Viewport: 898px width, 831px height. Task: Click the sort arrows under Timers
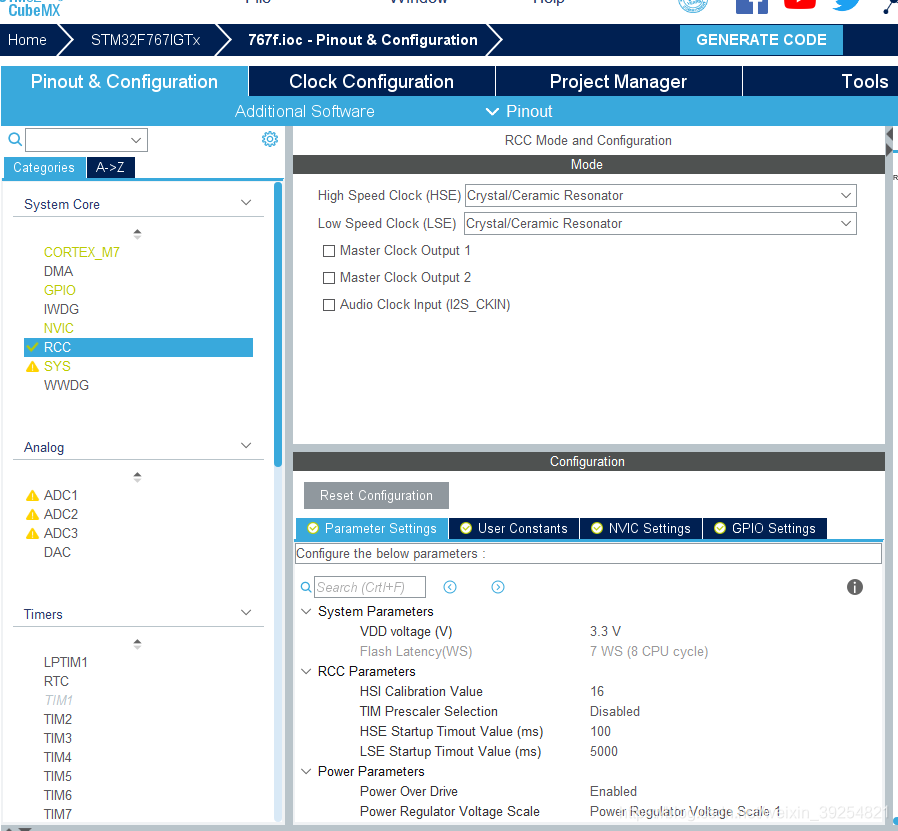coord(137,644)
